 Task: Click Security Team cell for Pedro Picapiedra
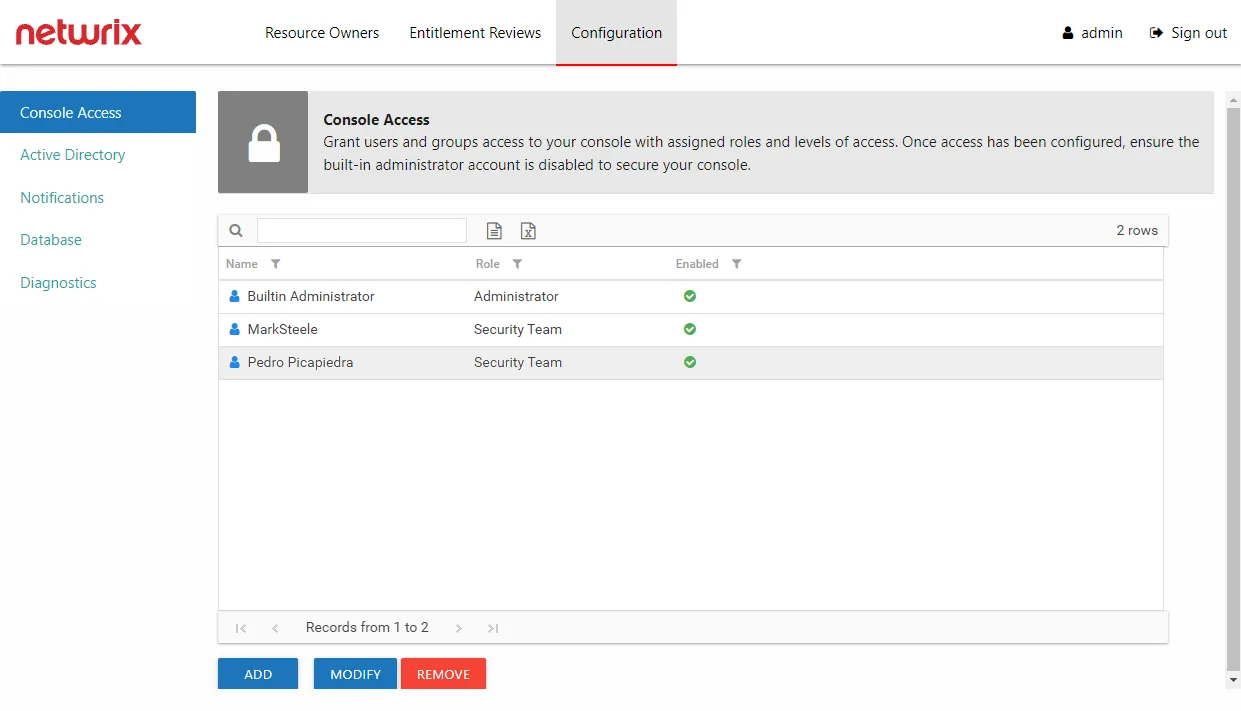tap(518, 362)
